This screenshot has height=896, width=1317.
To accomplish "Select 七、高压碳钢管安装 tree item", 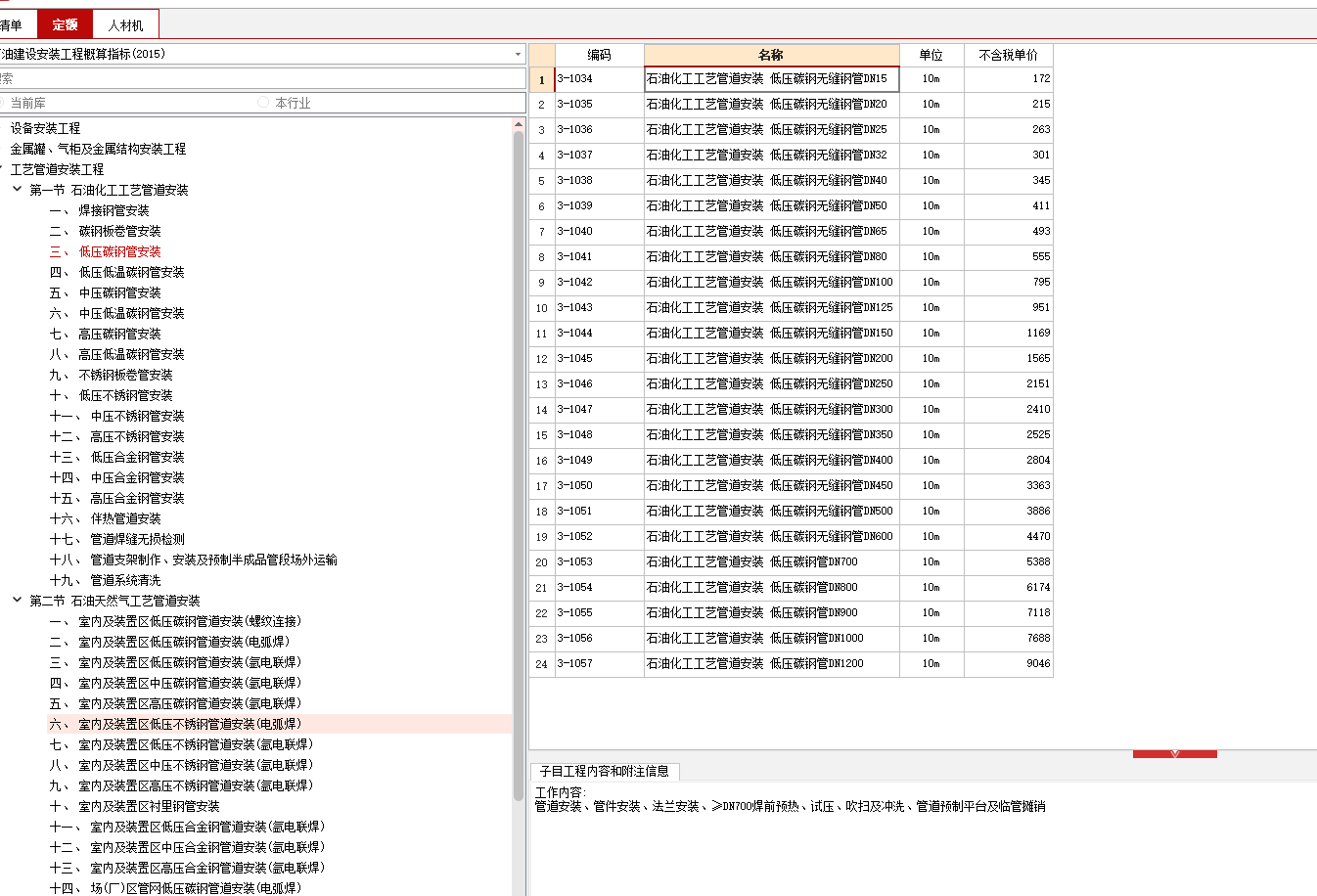I will [x=106, y=334].
